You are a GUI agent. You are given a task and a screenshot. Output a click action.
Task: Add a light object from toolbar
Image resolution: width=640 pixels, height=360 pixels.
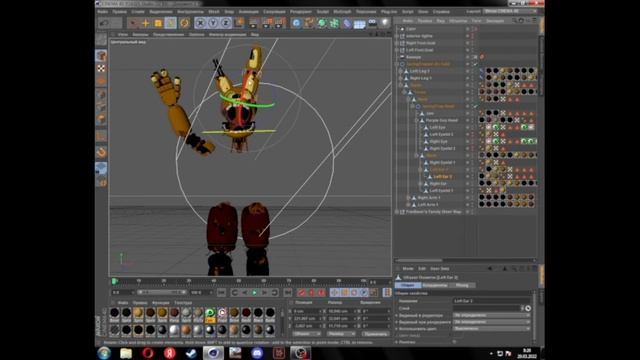pos(385,23)
